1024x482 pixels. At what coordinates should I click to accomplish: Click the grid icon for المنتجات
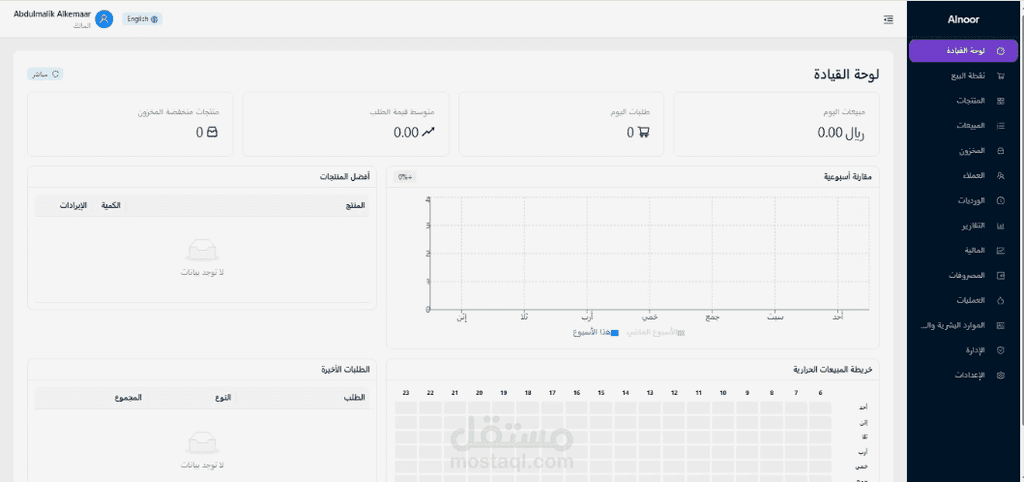click(1000, 101)
